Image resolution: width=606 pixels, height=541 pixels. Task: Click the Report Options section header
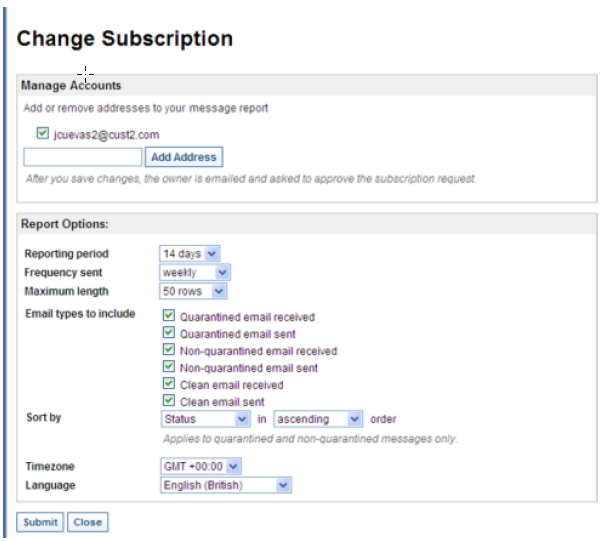coord(65,224)
